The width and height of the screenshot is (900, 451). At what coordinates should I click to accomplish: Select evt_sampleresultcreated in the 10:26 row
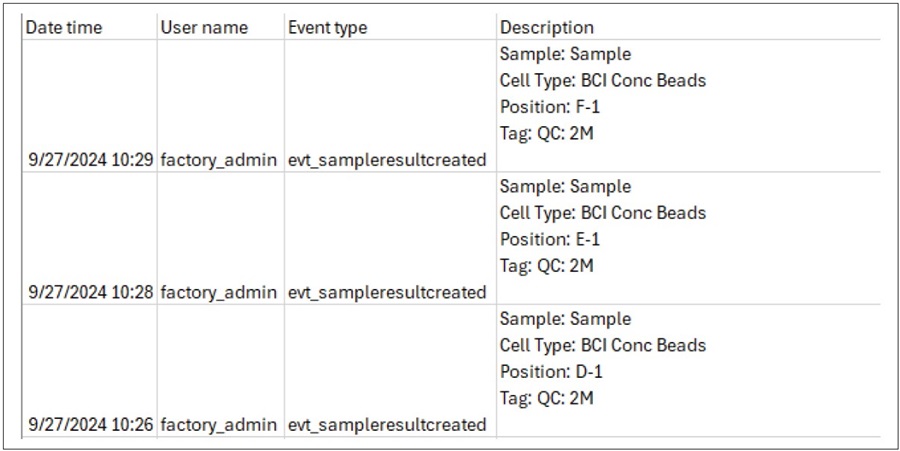pyautogui.click(x=387, y=425)
